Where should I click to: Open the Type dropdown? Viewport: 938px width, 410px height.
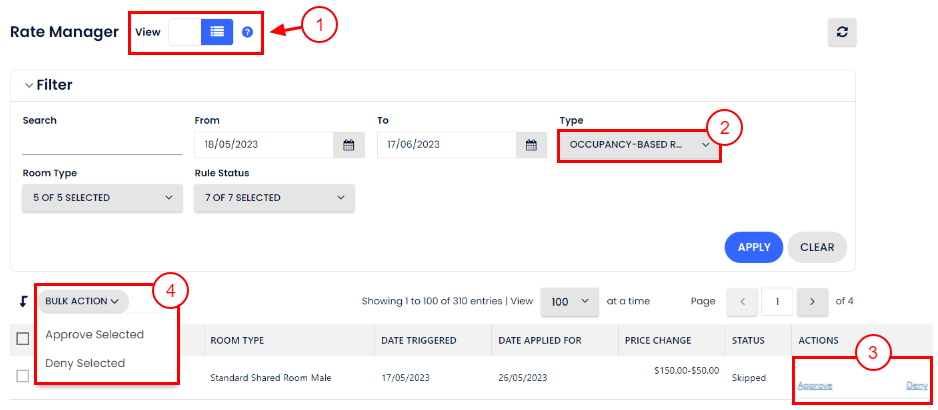pyautogui.click(x=638, y=145)
